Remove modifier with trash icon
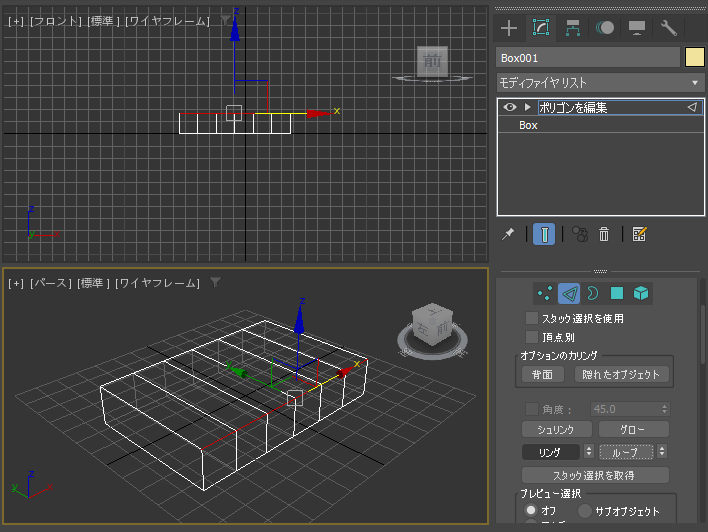Image resolution: width=708 pixels, height=532 pixels. [x=604, y=234]
